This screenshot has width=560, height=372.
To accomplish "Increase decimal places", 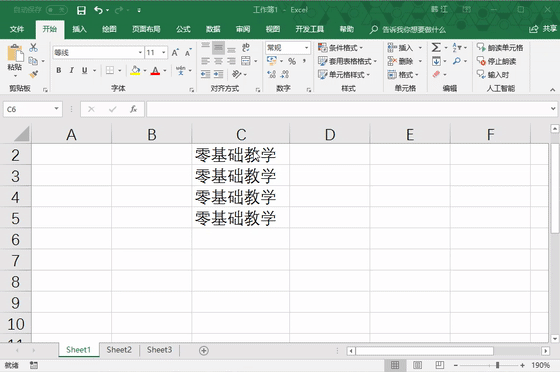I will [x=271, y=74].
